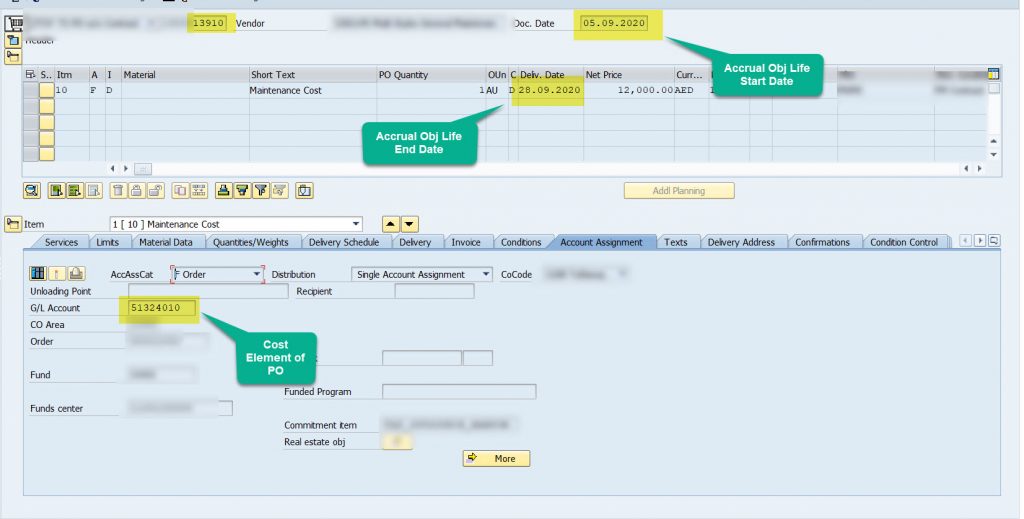Open the Material Data tab

coord(166,242)
